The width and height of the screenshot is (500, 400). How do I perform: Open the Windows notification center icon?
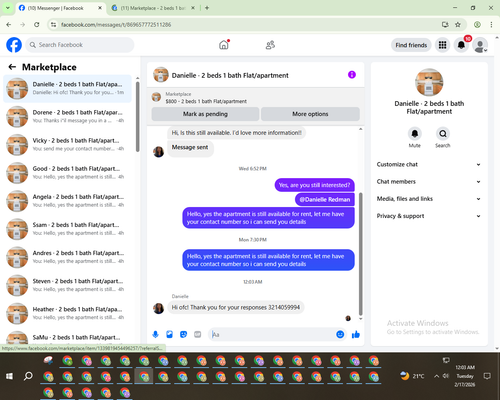[487, 376]
